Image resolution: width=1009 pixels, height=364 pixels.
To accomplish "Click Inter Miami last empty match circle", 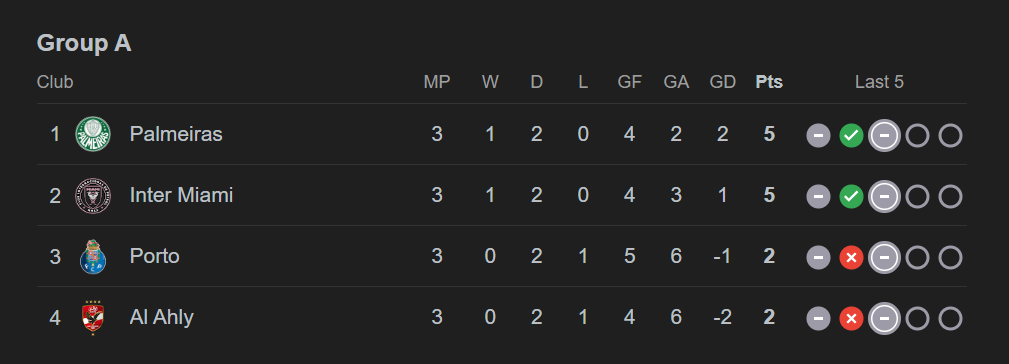I will 950,196.
